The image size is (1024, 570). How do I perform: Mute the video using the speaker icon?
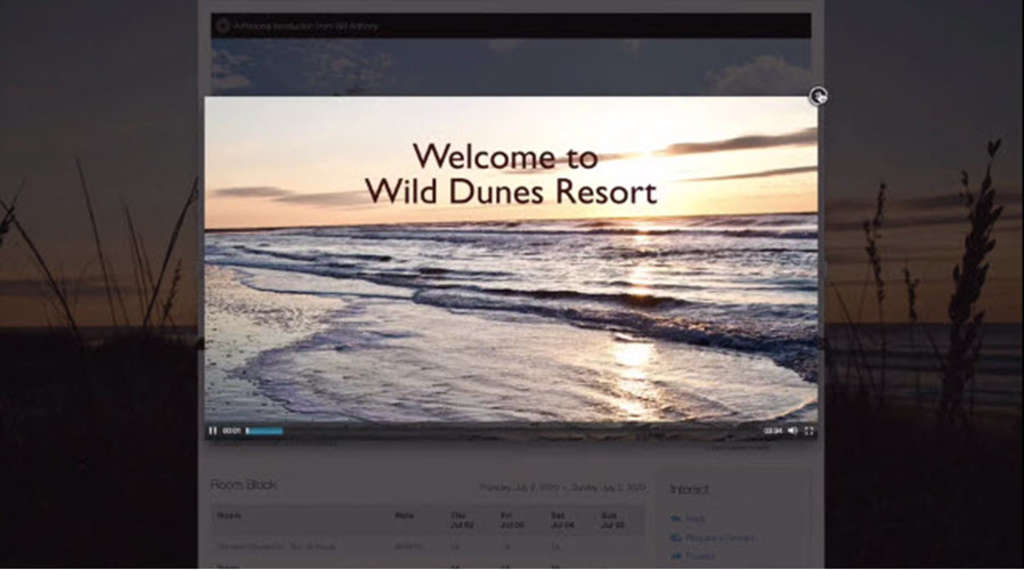[x=792, y=431]
